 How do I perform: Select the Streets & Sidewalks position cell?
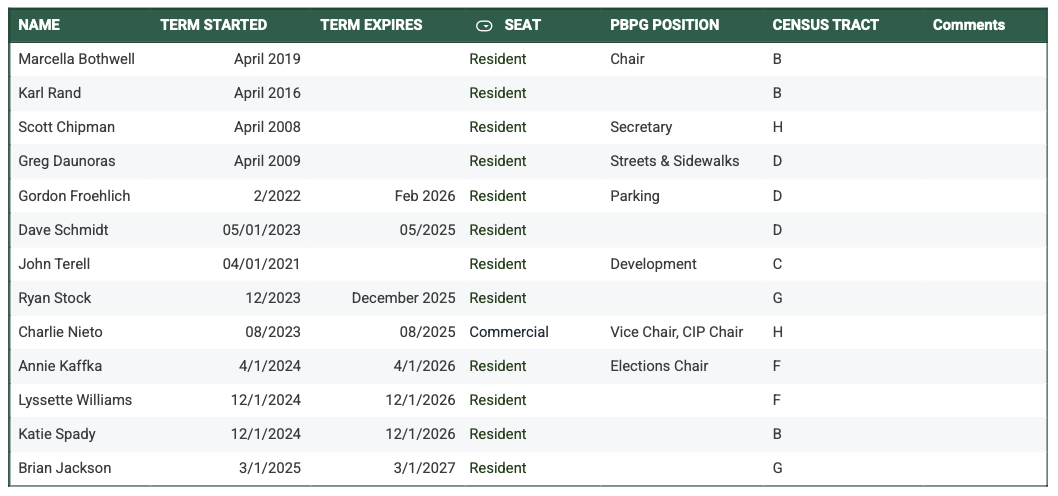(682, 161)
